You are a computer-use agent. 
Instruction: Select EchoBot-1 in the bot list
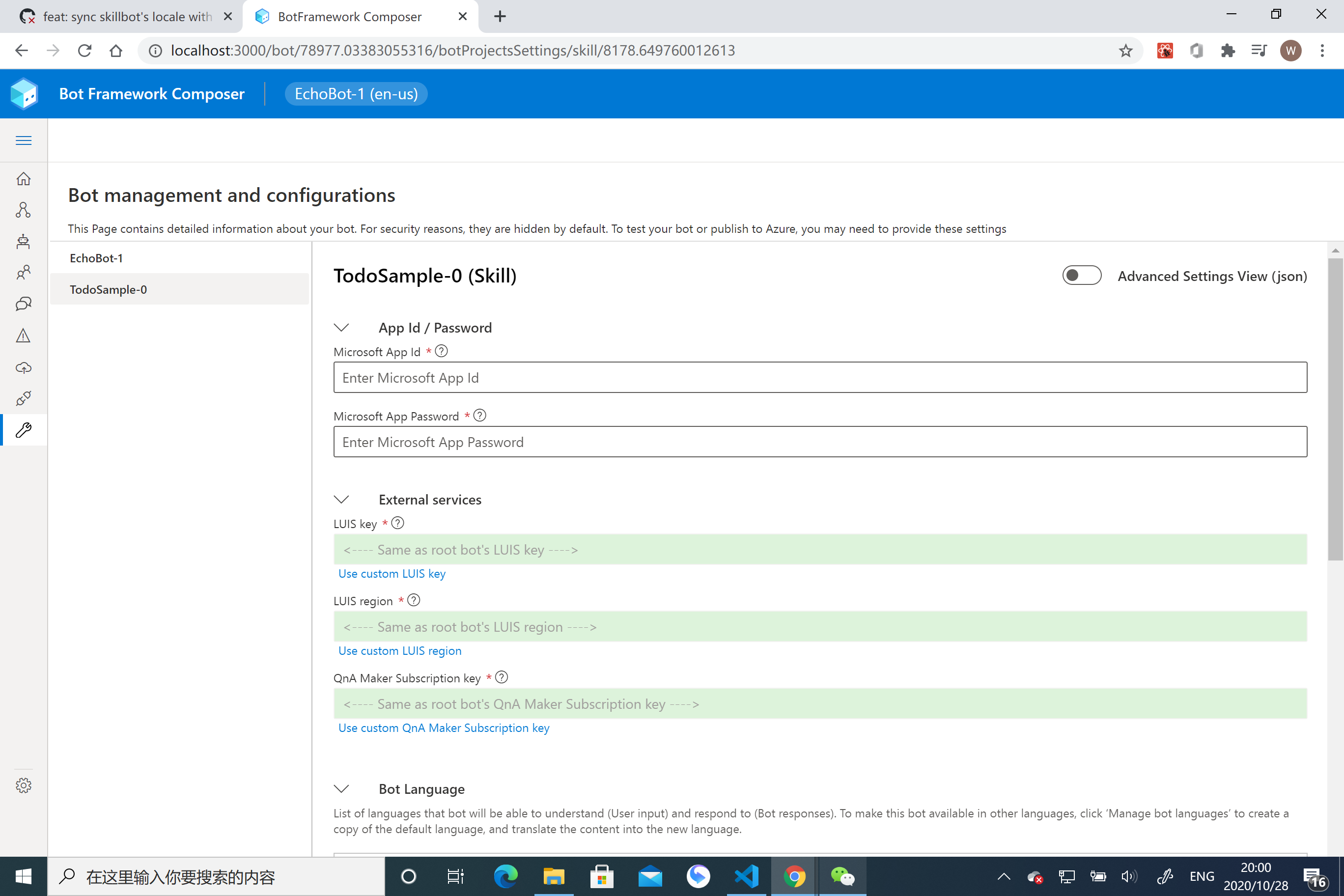pos(97,258)
